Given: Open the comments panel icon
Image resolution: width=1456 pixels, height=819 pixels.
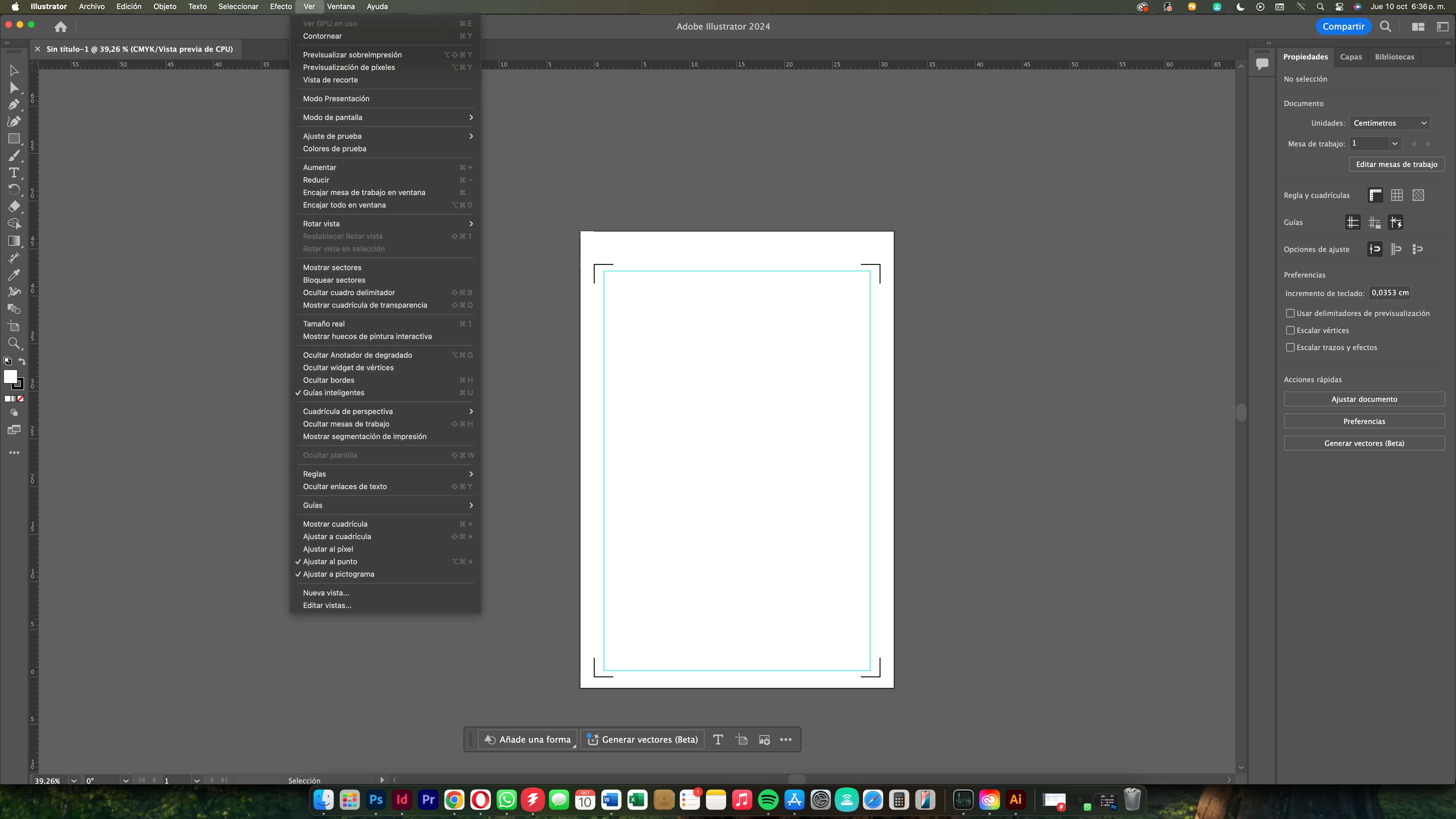Looking at the screenshot, I should 1261,64.
